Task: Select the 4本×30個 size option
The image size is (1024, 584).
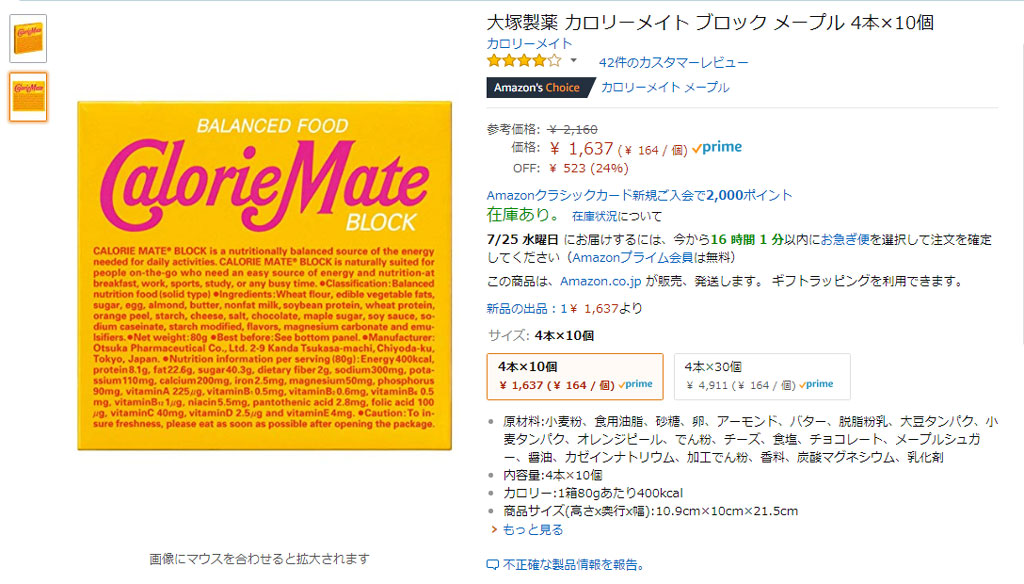Action: (762, 376)
